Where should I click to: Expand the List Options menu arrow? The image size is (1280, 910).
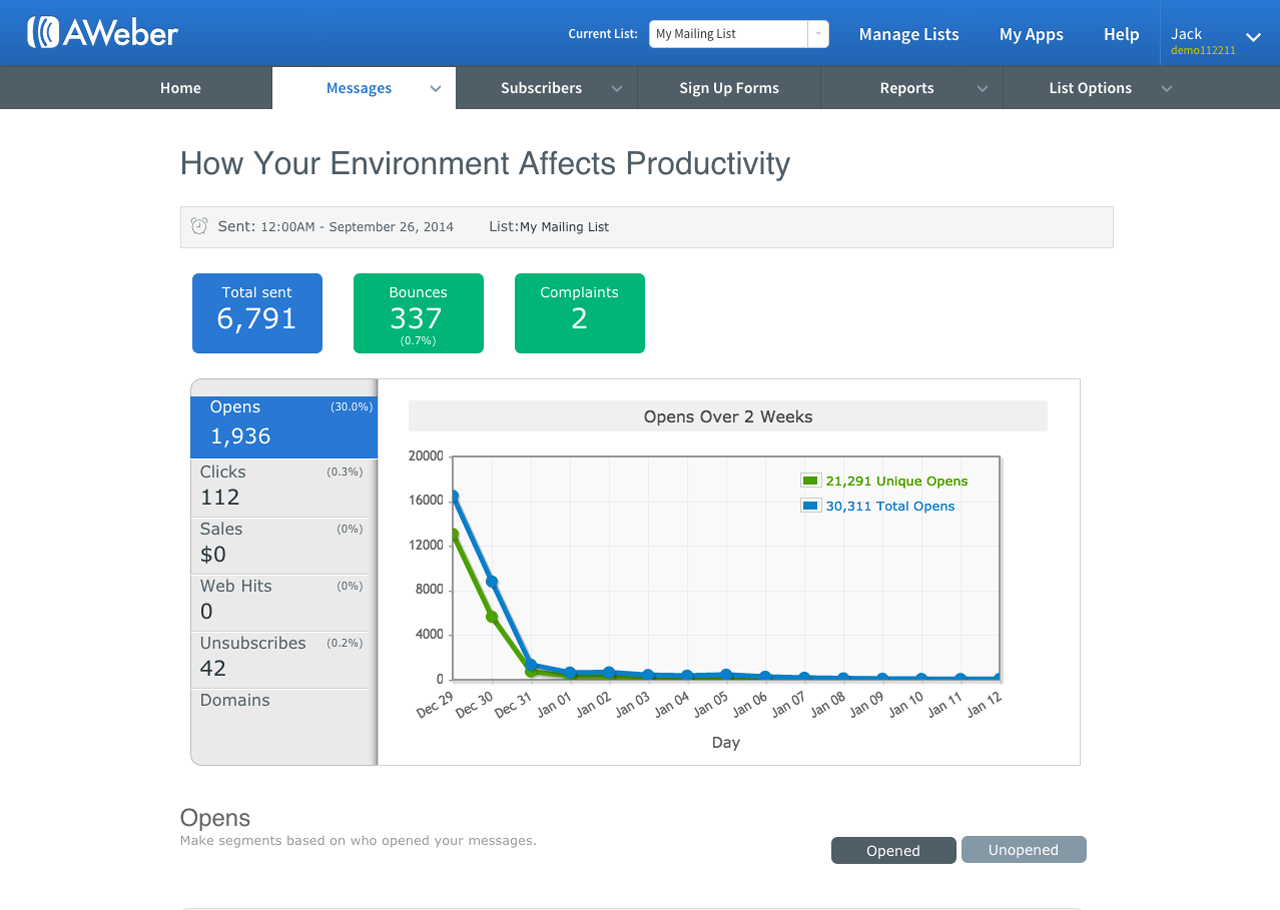coord(1166,88)
